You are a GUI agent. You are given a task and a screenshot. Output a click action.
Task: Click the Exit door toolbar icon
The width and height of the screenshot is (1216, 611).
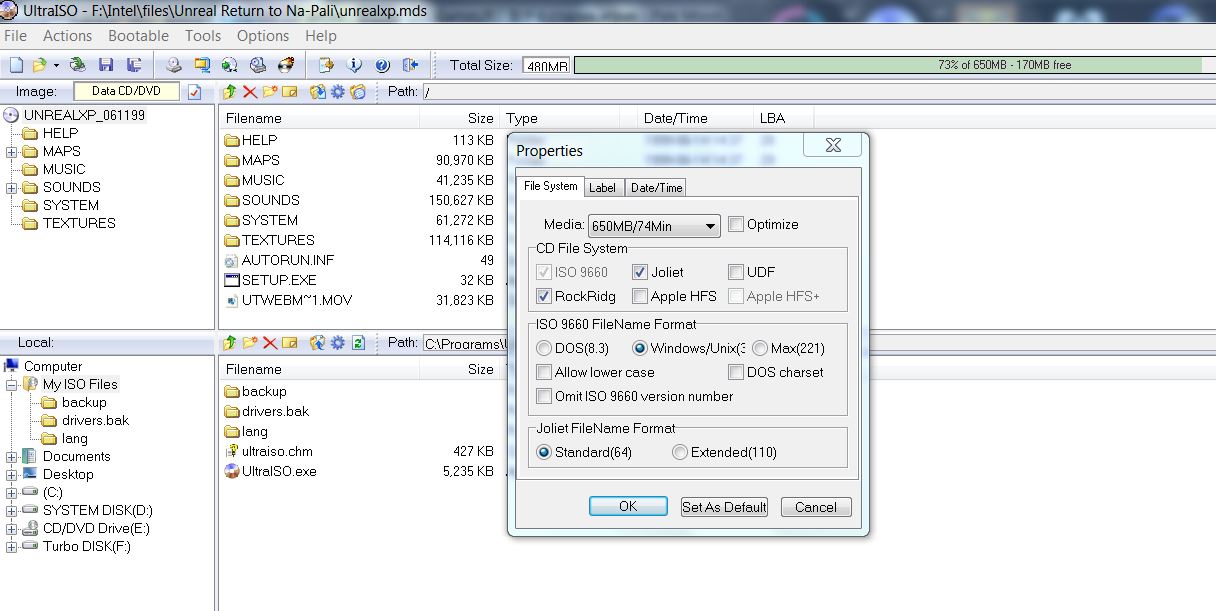pyautogui.click(x=409, y=65)
